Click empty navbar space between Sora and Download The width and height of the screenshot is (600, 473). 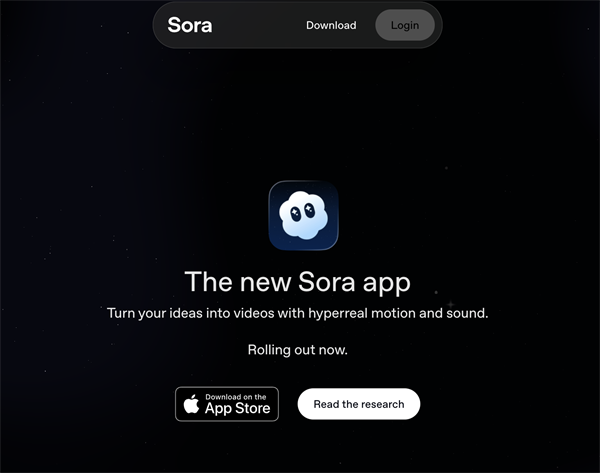tap(259, 25)
